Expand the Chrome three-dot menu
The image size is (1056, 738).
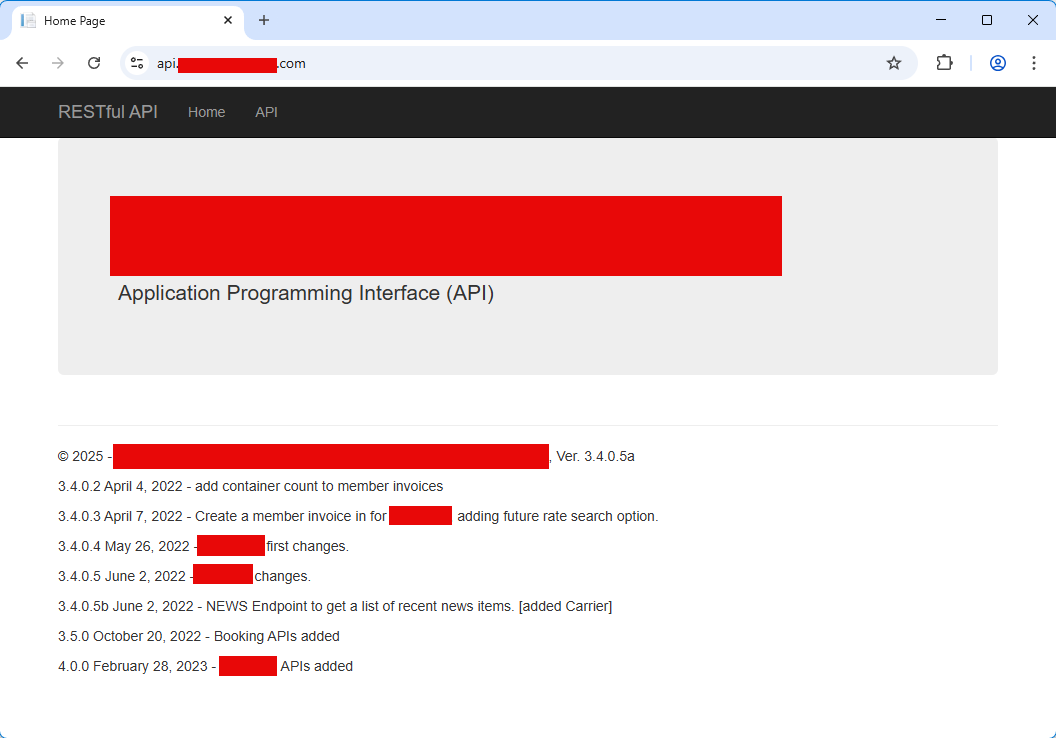pos(1033,63)
